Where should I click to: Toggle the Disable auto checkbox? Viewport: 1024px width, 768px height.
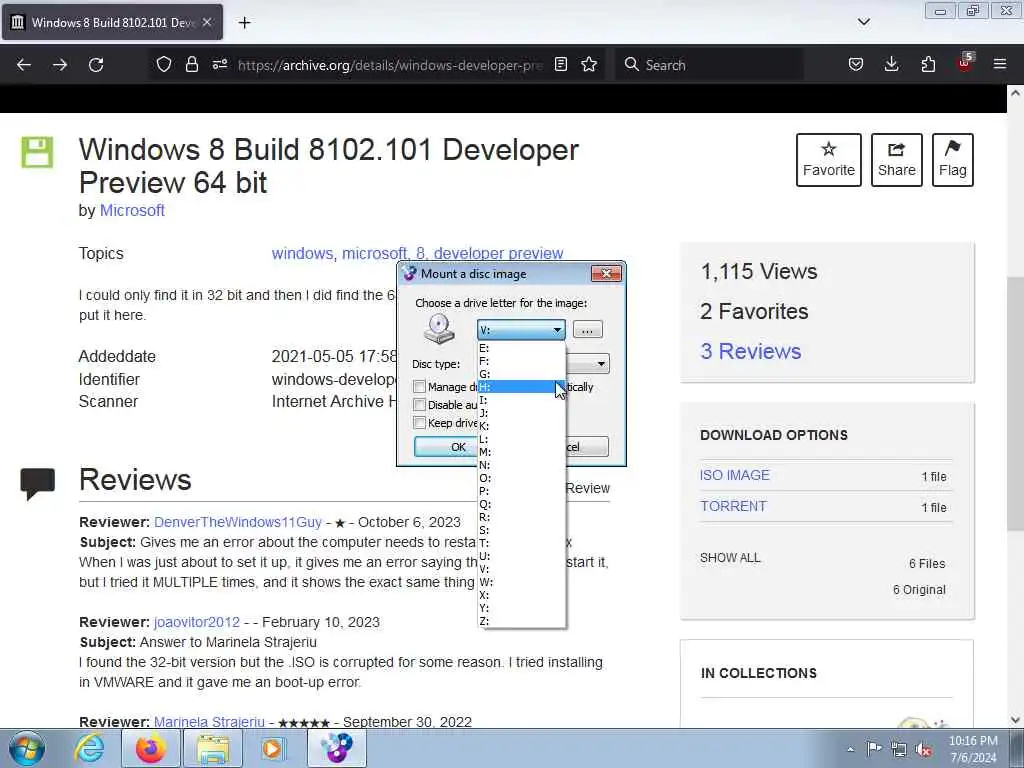click(419, 405)
